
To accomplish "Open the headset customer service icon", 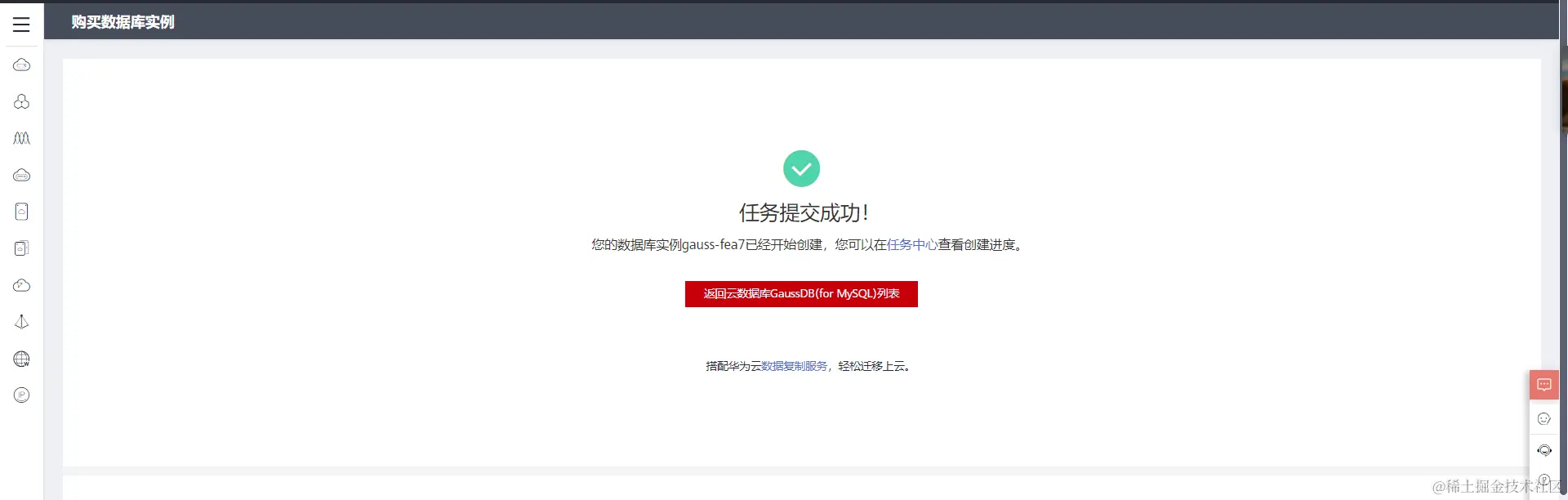I will (1543, 450).
